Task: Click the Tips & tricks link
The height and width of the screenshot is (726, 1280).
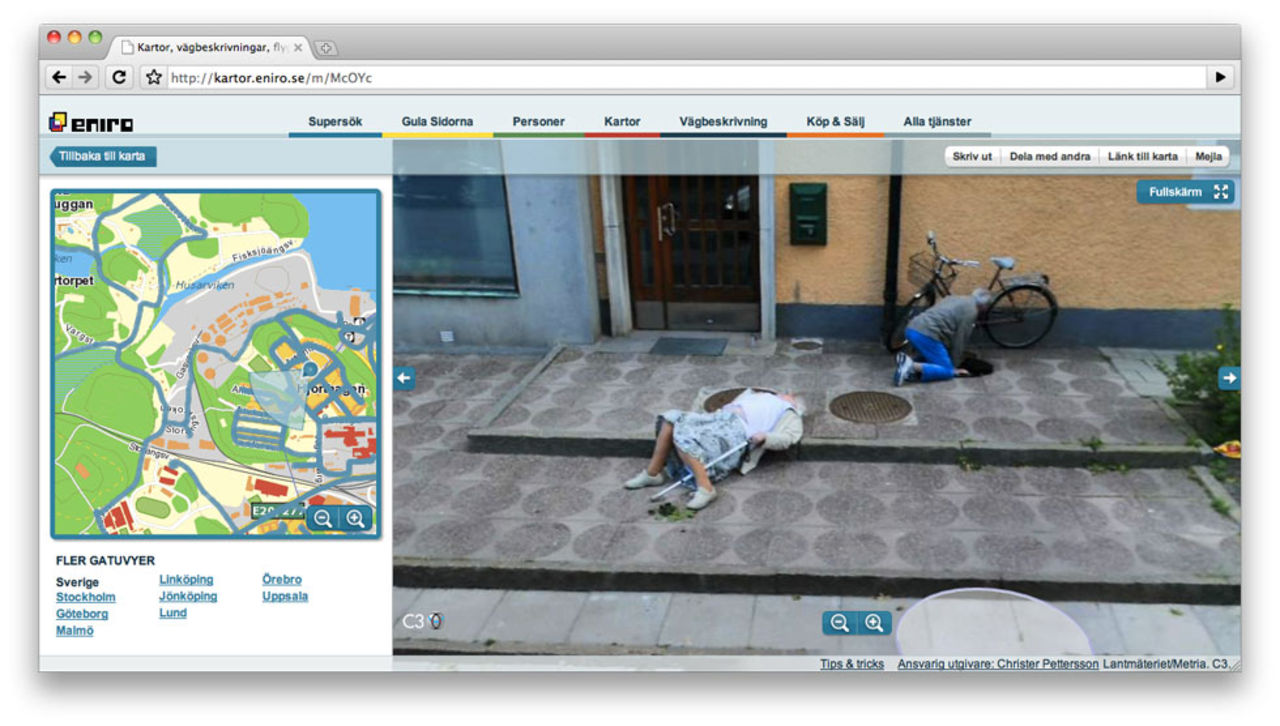Action: click(x=852, y=664)
